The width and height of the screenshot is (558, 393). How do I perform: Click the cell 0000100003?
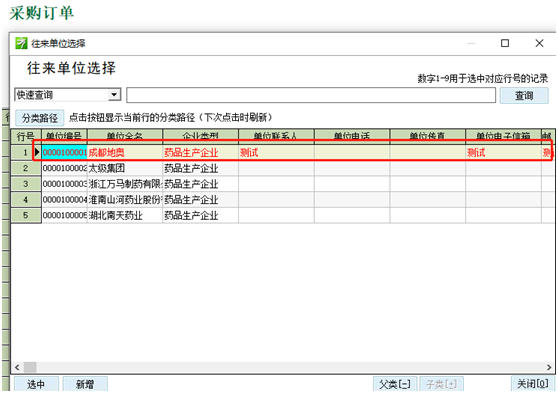coord(64,184)
